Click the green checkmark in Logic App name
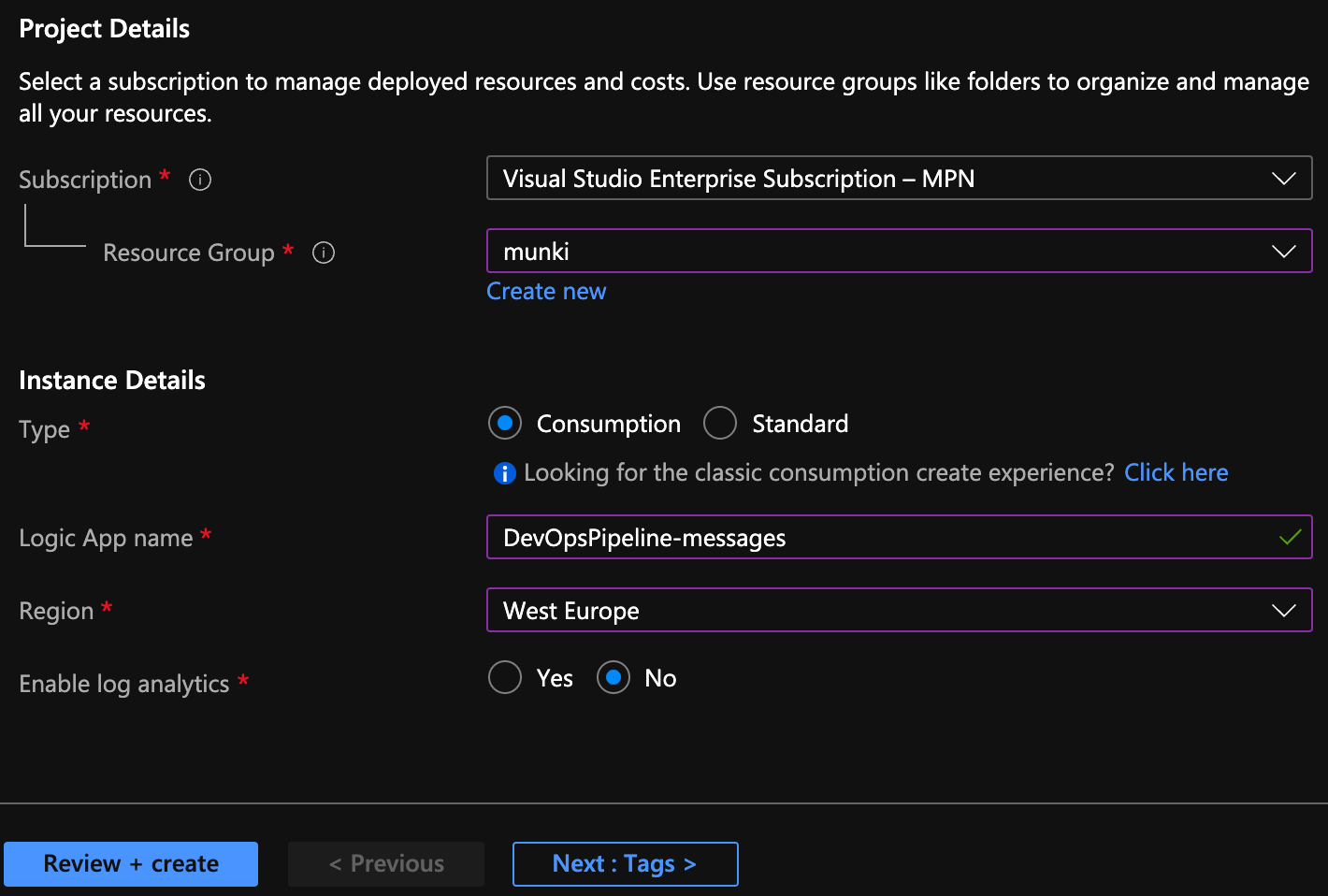The image size is (1328, 896). point(1290,538)
